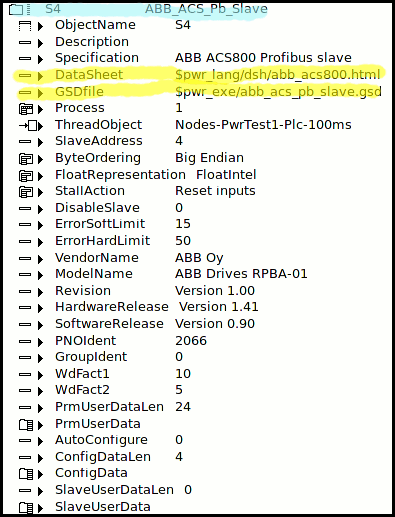Click the enum icon beside StallAction

[26, 192]
